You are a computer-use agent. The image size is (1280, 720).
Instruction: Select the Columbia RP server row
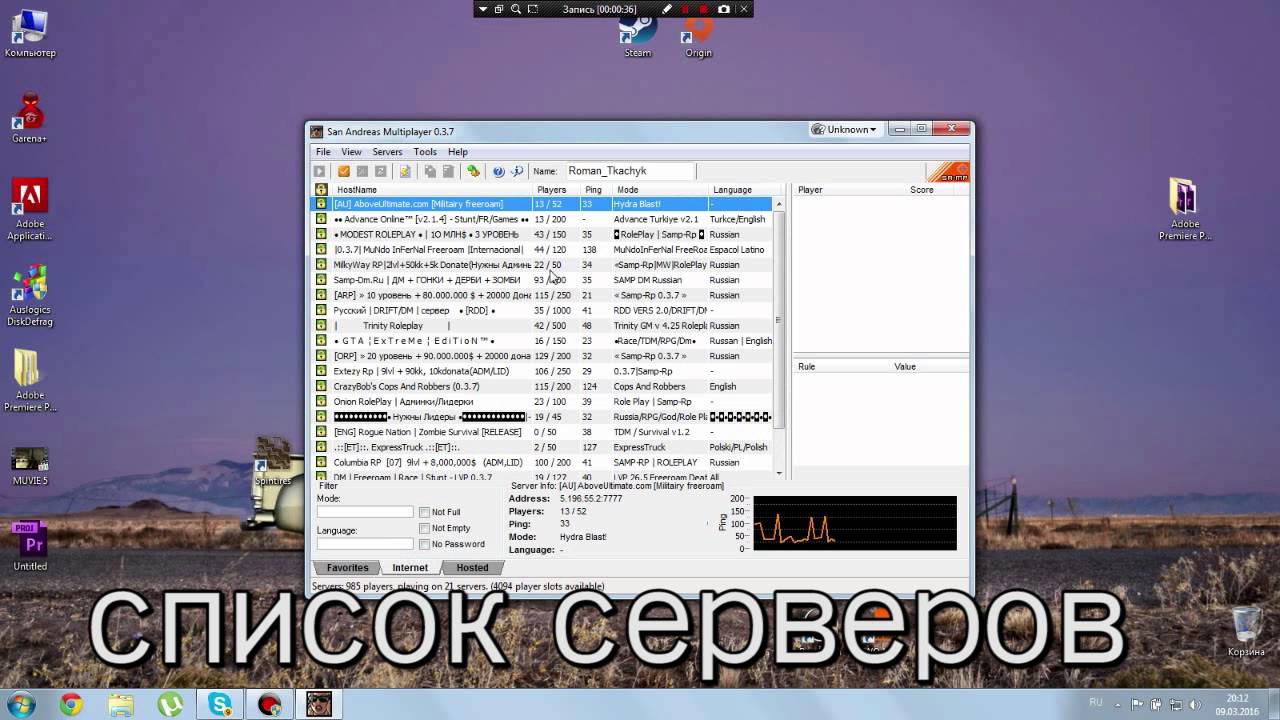(x=543, y=462)
